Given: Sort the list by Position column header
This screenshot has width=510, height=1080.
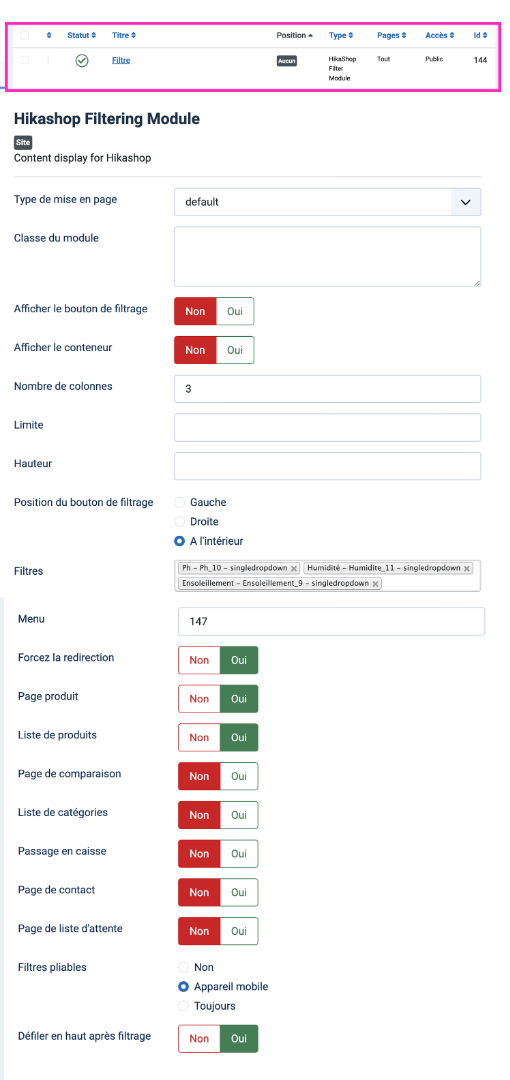Looking at the screenshot, I should click(x=294, y=35).
